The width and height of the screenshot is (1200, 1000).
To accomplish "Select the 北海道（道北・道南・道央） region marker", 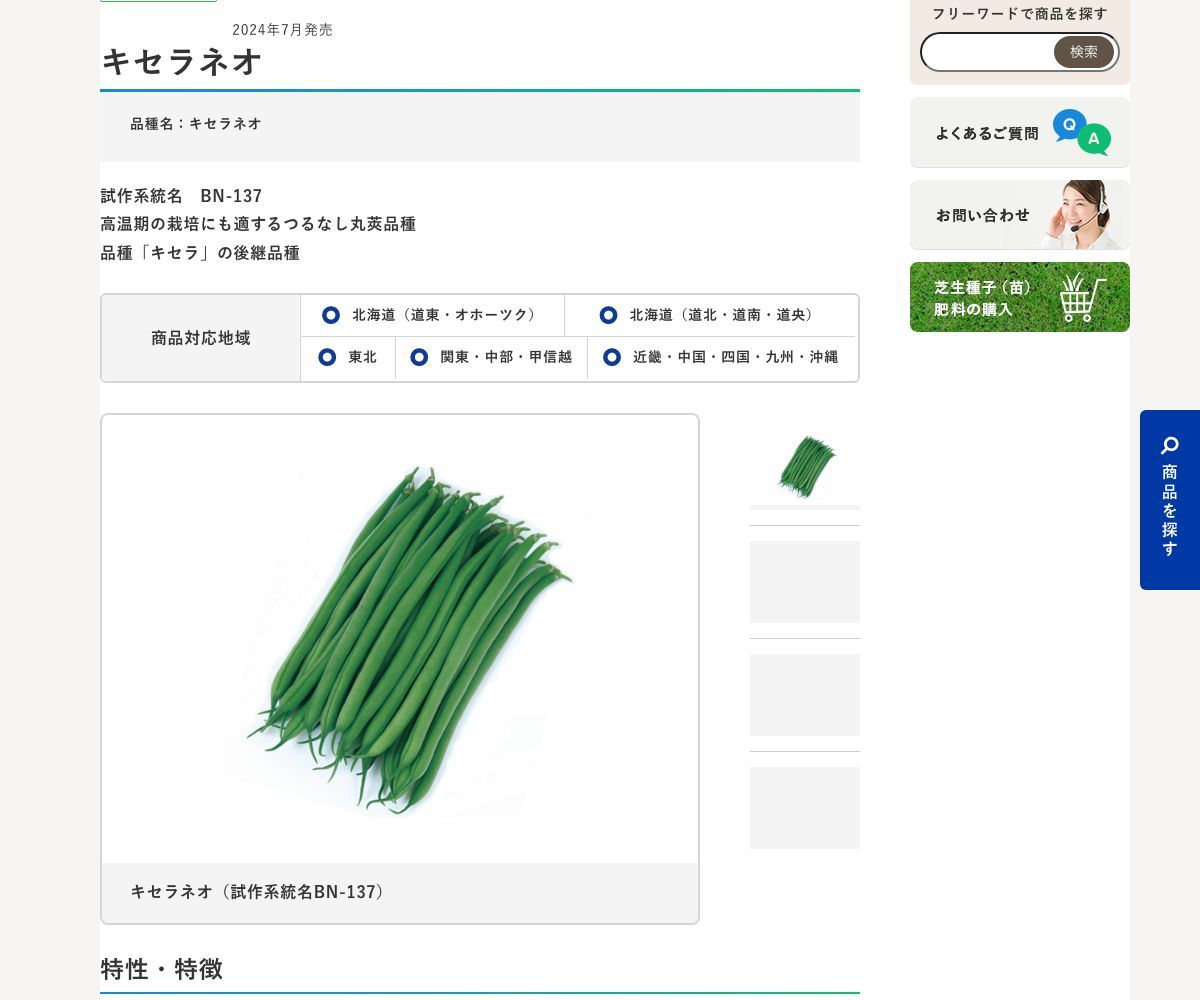I will (608, 315).
